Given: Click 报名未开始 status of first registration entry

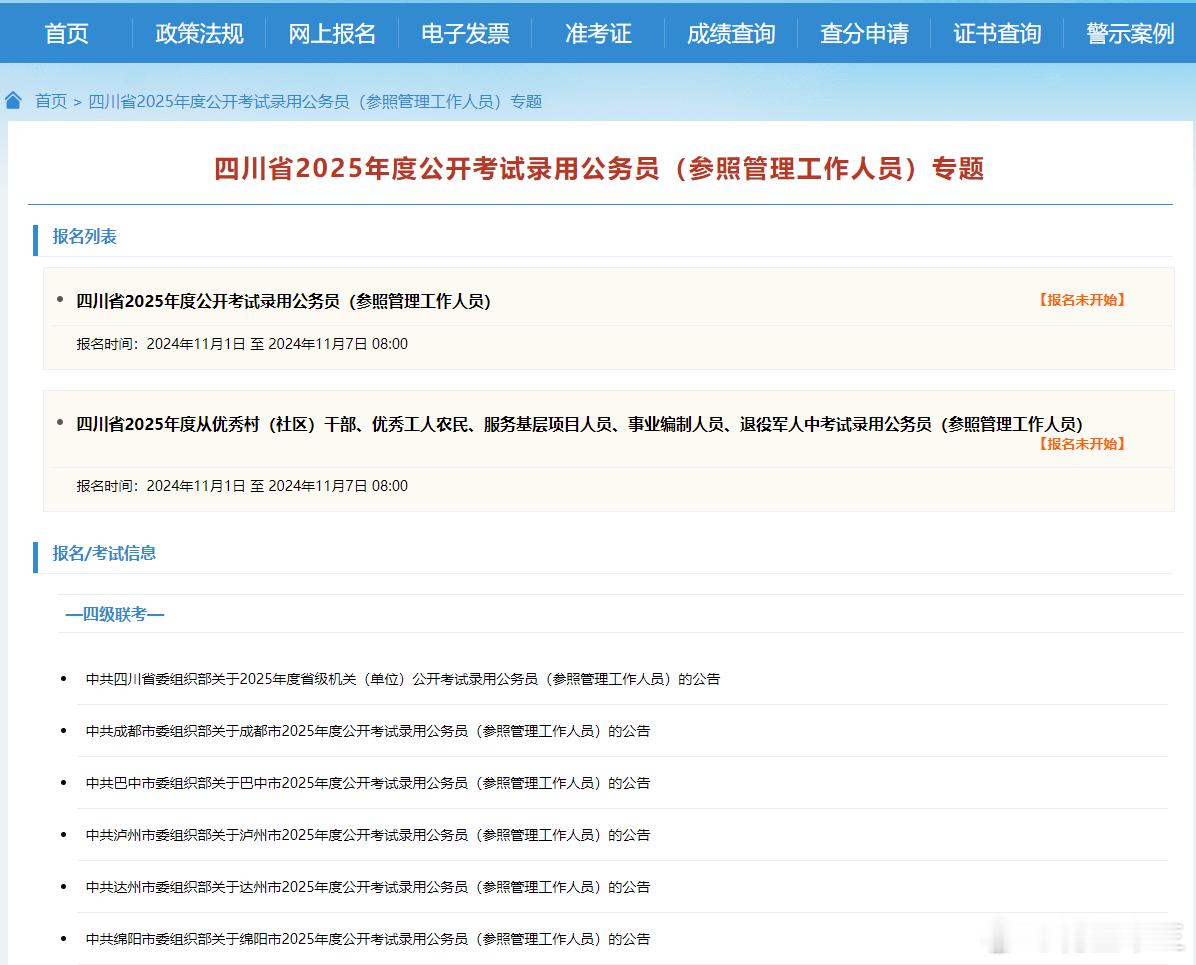Looking at the screenshot, I should click(x=1082, y=300).
